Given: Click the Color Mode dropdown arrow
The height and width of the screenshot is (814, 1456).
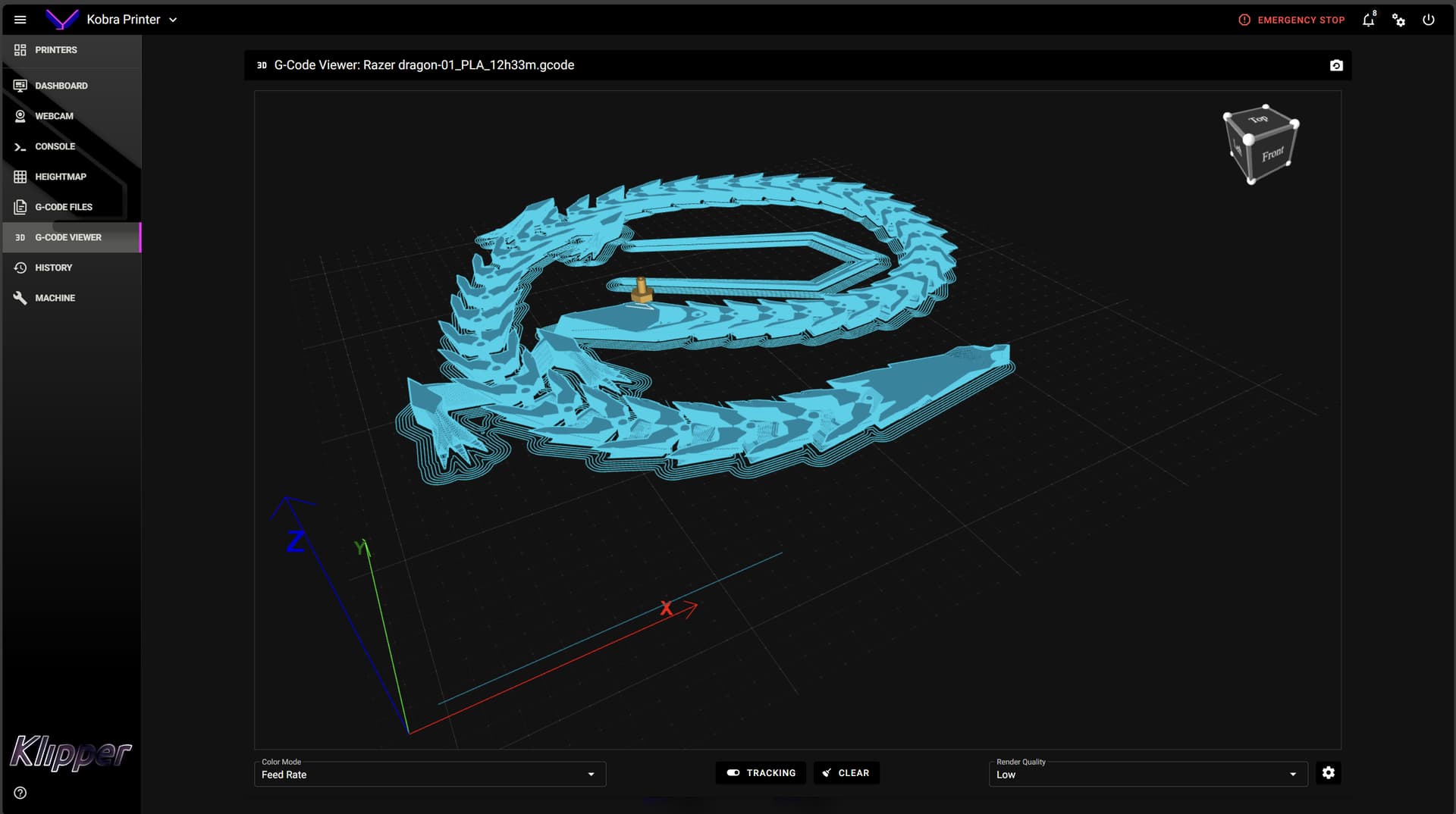Looking at the screenshot, I should click(591, 775).
